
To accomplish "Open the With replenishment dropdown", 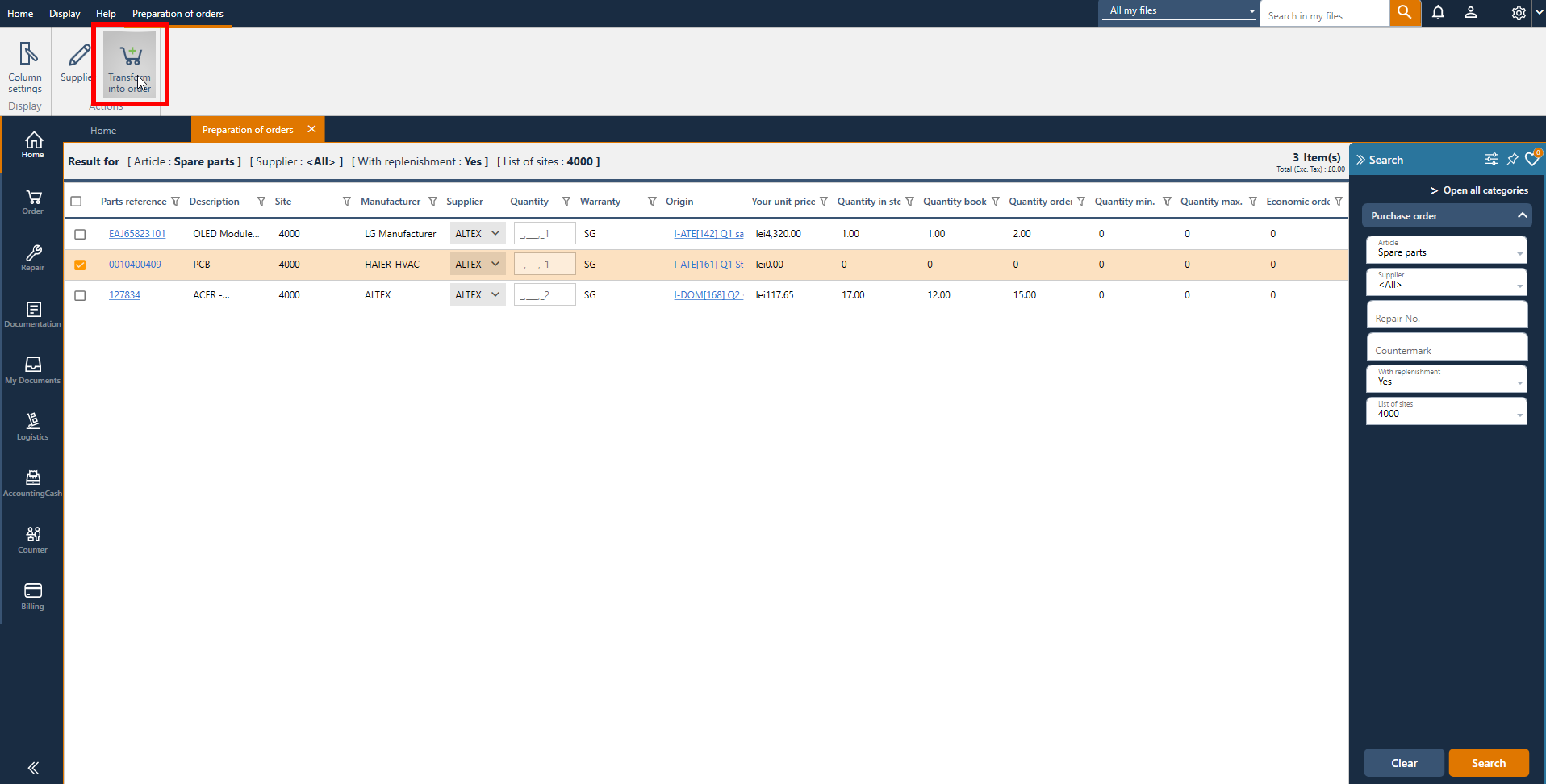I will point(1447,378).
